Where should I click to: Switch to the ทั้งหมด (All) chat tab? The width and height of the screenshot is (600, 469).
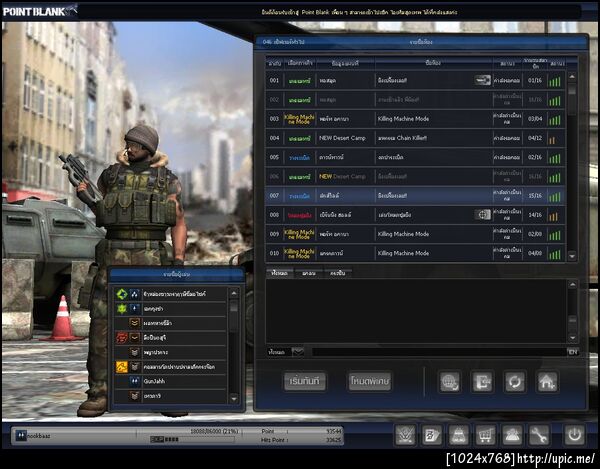click(x=279, y=273)
